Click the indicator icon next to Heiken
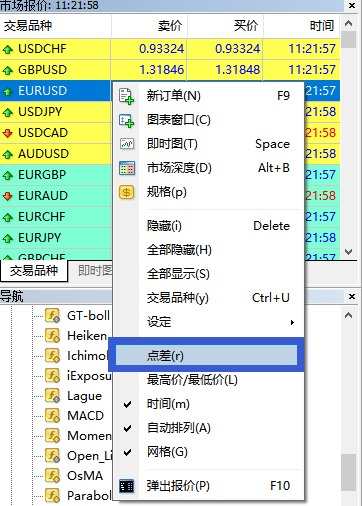 tap(53, 336)
